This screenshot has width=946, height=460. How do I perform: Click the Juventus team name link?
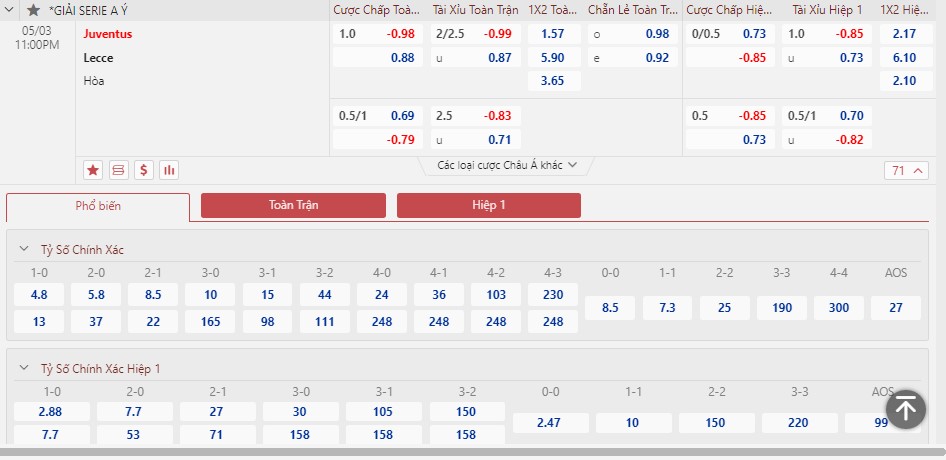click(x=108, y=34)
